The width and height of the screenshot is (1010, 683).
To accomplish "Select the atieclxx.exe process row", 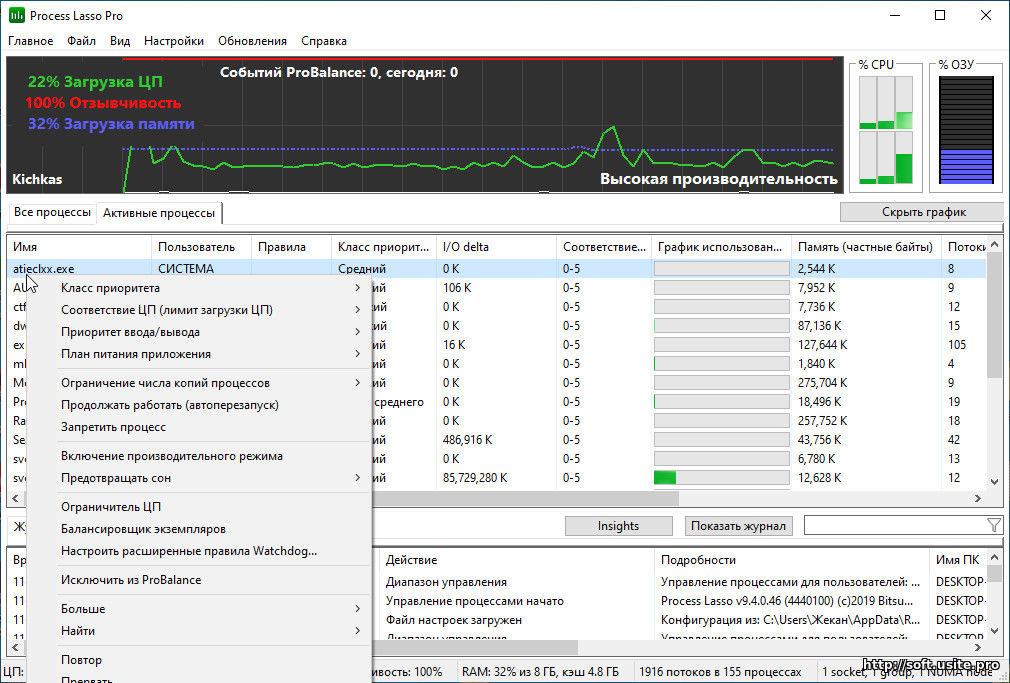I will [x=496, y=269].
